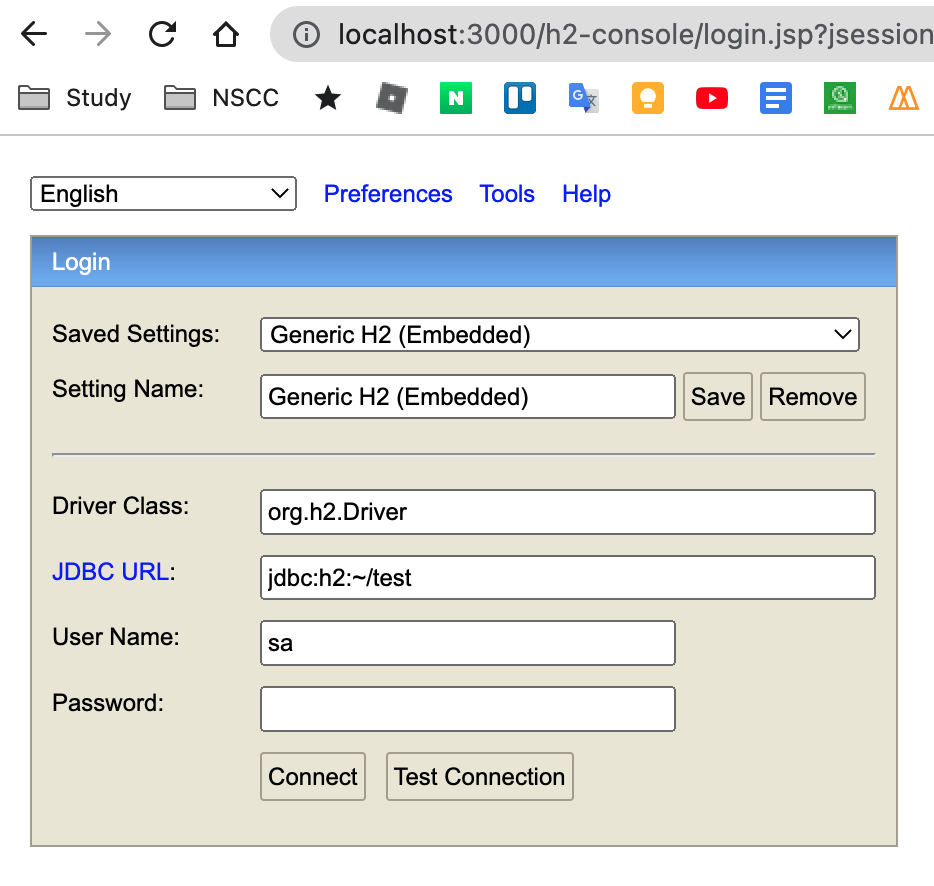Viewport: 934px width, 886px height.
Task: Focus the Driver Class field
Action: [x=568, y=512]
